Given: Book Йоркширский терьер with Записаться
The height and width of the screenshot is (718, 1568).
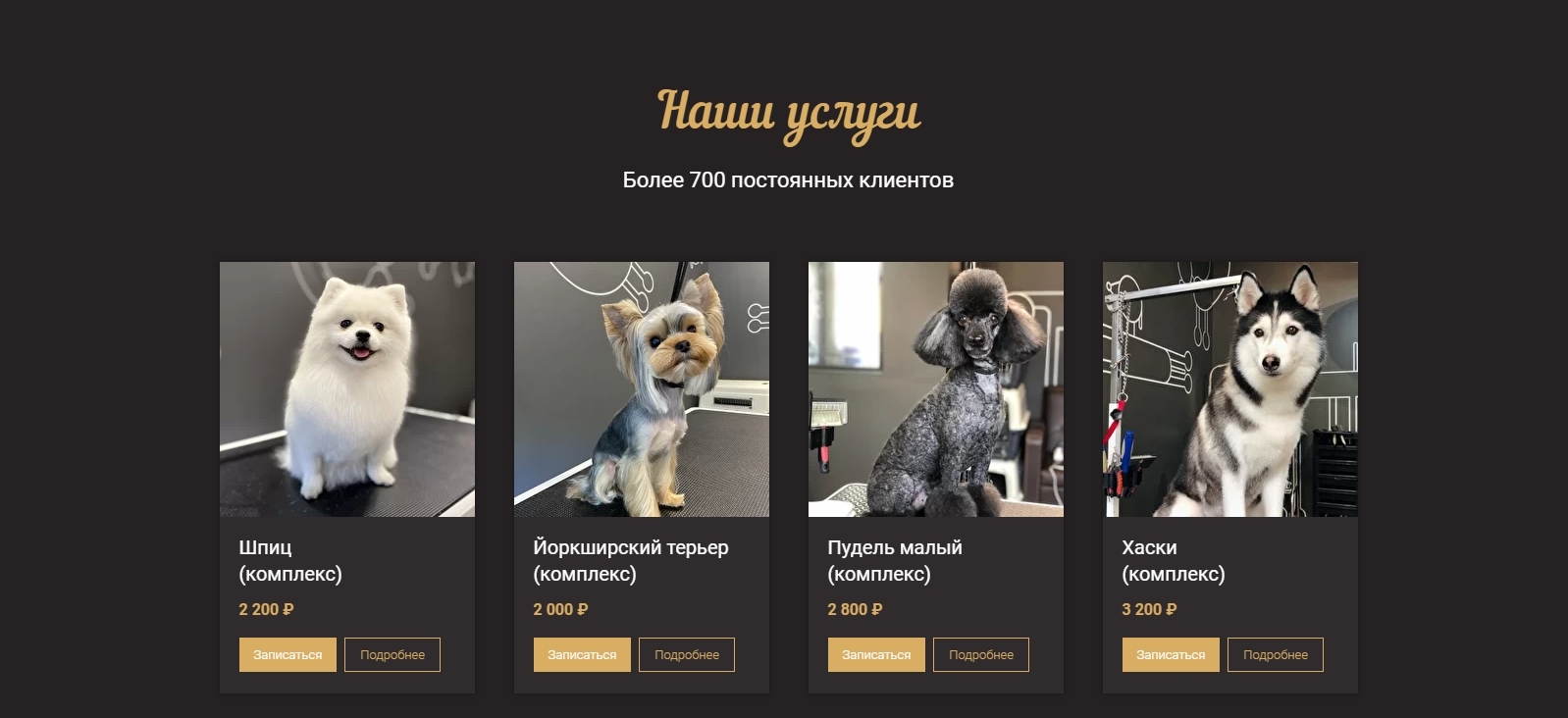Looking at the screenshot, I should [x=582, y=655].
